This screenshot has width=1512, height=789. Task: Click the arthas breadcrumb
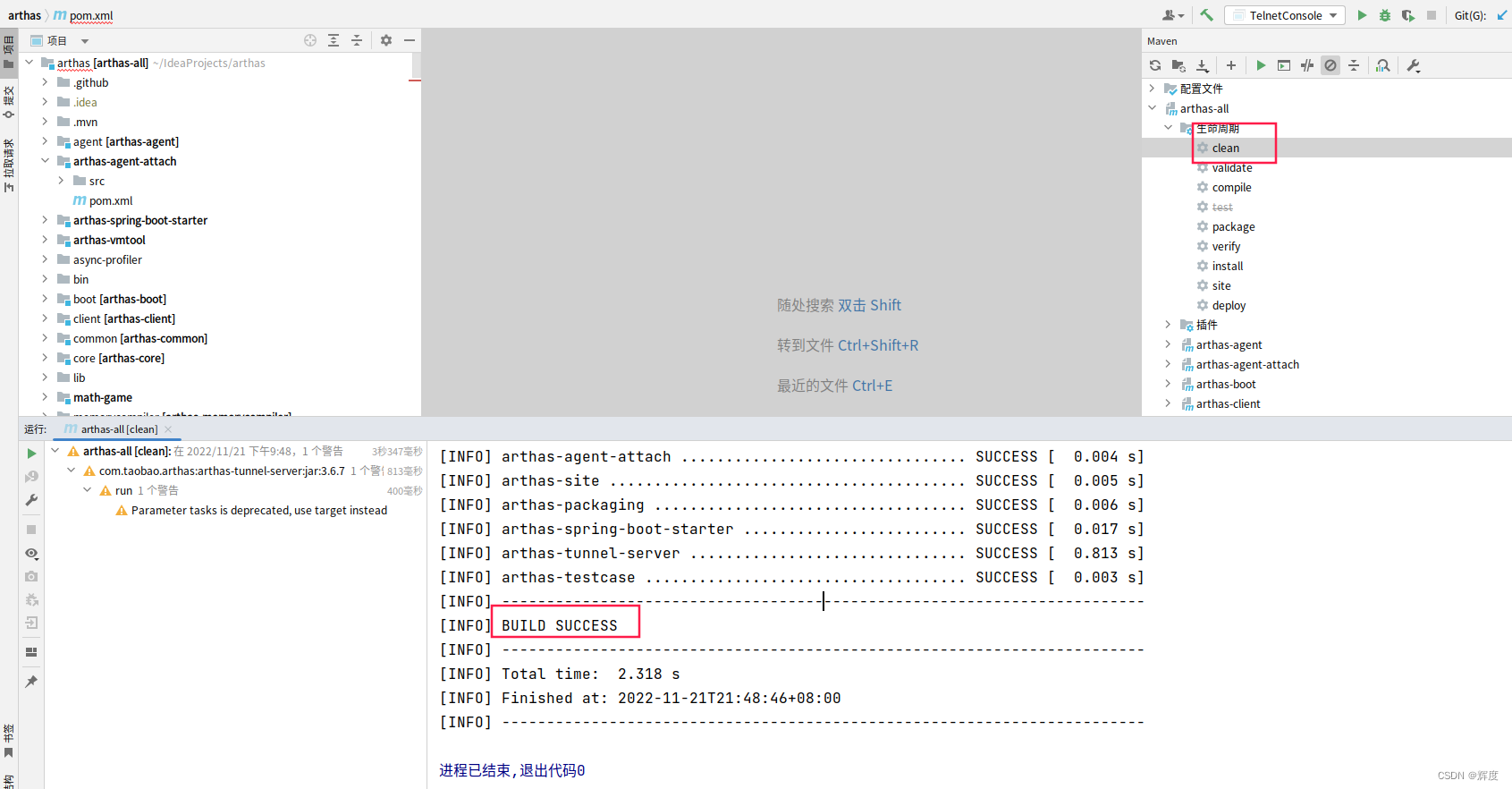(x=25, y=15)
